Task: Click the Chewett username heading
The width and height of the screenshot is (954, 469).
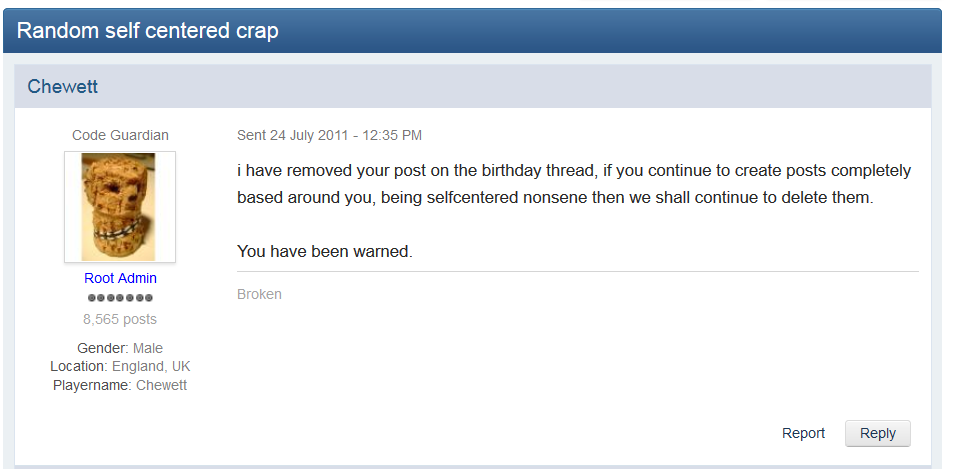Action: point(63,86)
